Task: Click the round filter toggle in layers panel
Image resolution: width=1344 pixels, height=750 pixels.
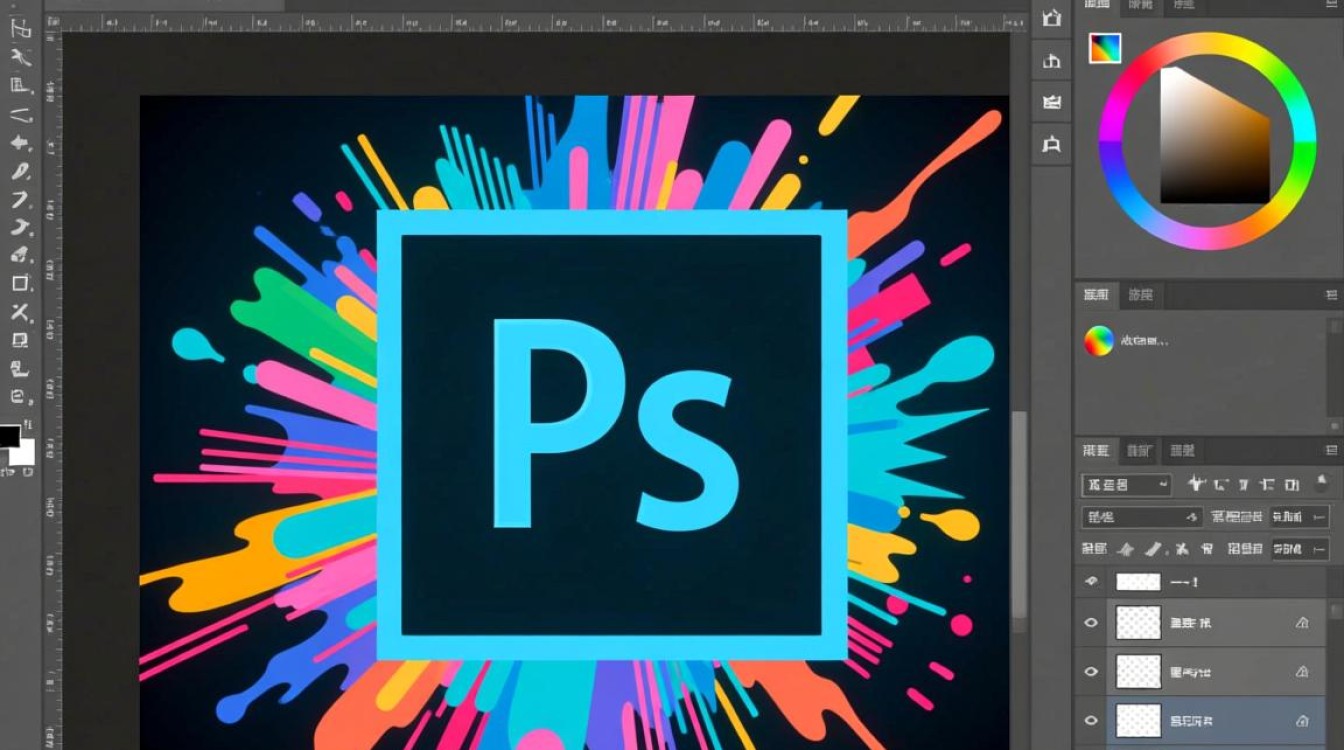Action: 1321,483
